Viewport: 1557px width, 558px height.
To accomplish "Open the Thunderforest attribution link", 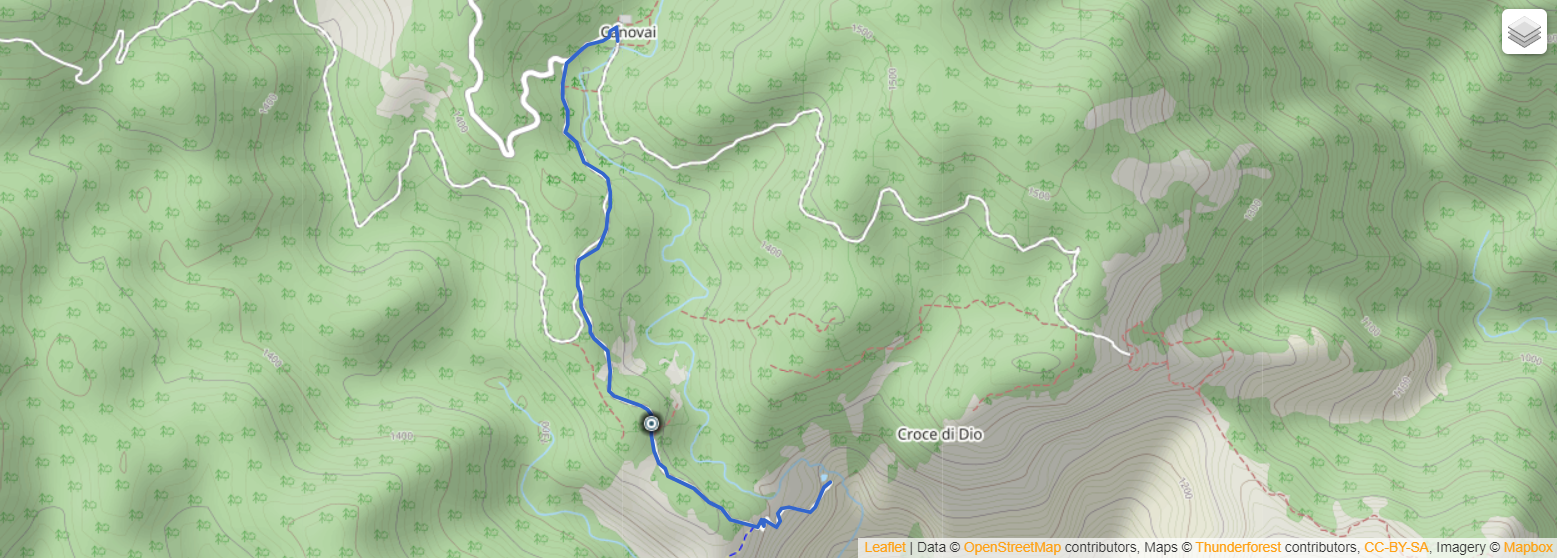I will [1238, 547].
